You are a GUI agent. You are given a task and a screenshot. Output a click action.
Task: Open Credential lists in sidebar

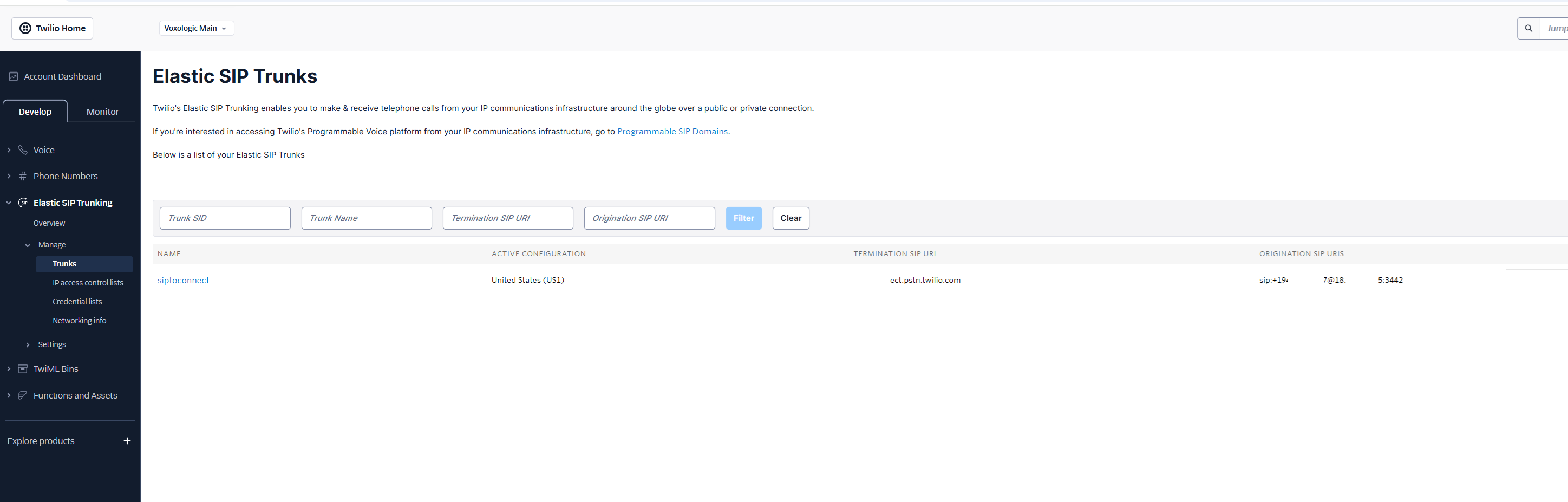point(77,302)
